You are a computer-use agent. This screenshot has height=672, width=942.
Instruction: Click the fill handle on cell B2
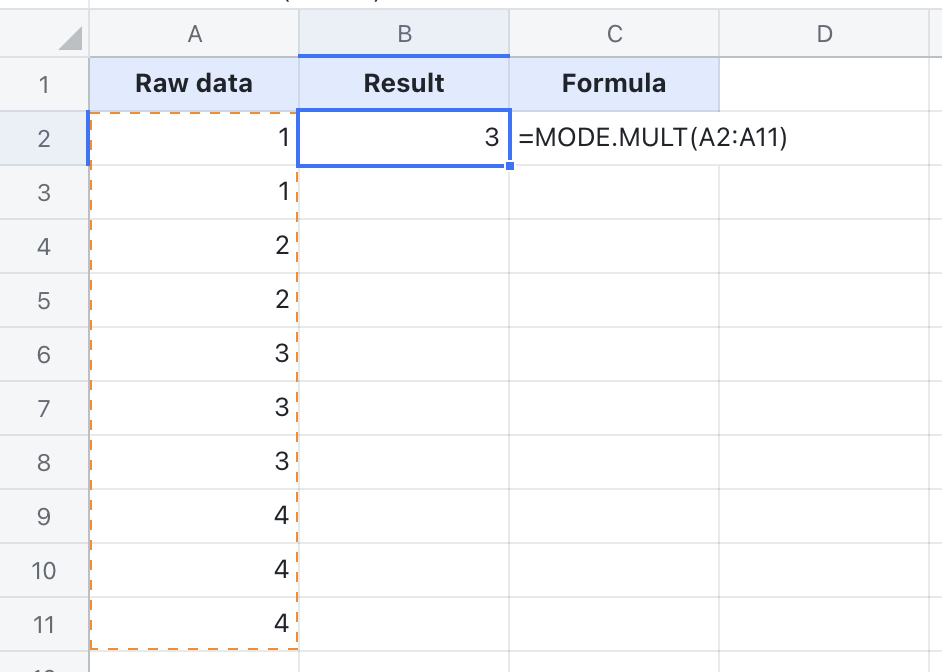[x=509, y=165]
